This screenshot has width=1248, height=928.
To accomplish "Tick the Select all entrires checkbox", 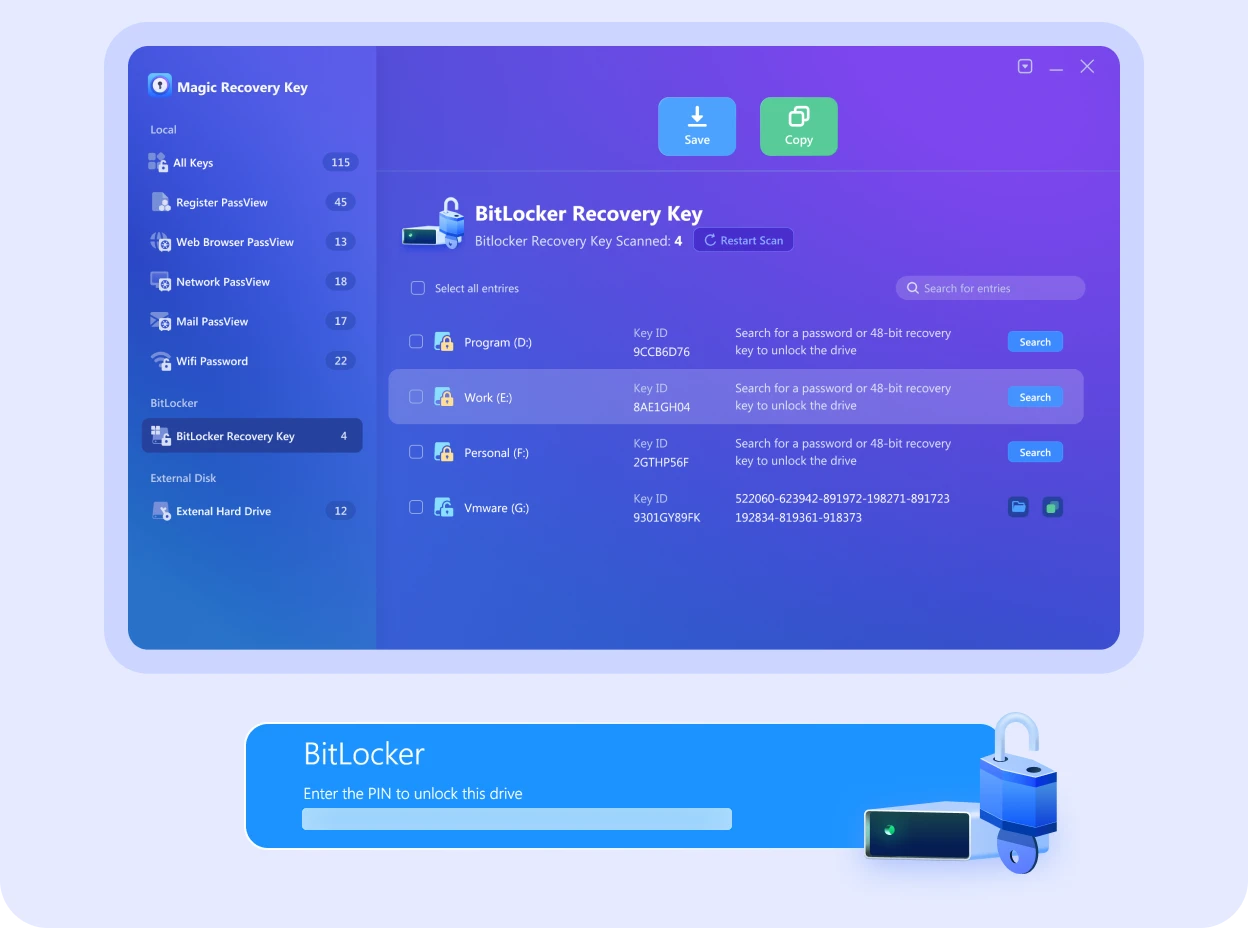I will tap(418, 288).
